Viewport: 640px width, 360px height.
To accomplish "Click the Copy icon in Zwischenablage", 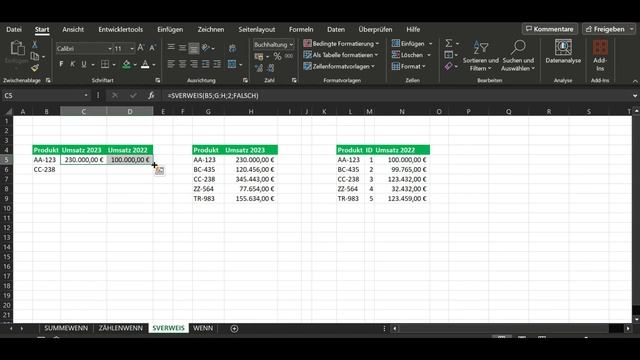I will tap(35, 56).
